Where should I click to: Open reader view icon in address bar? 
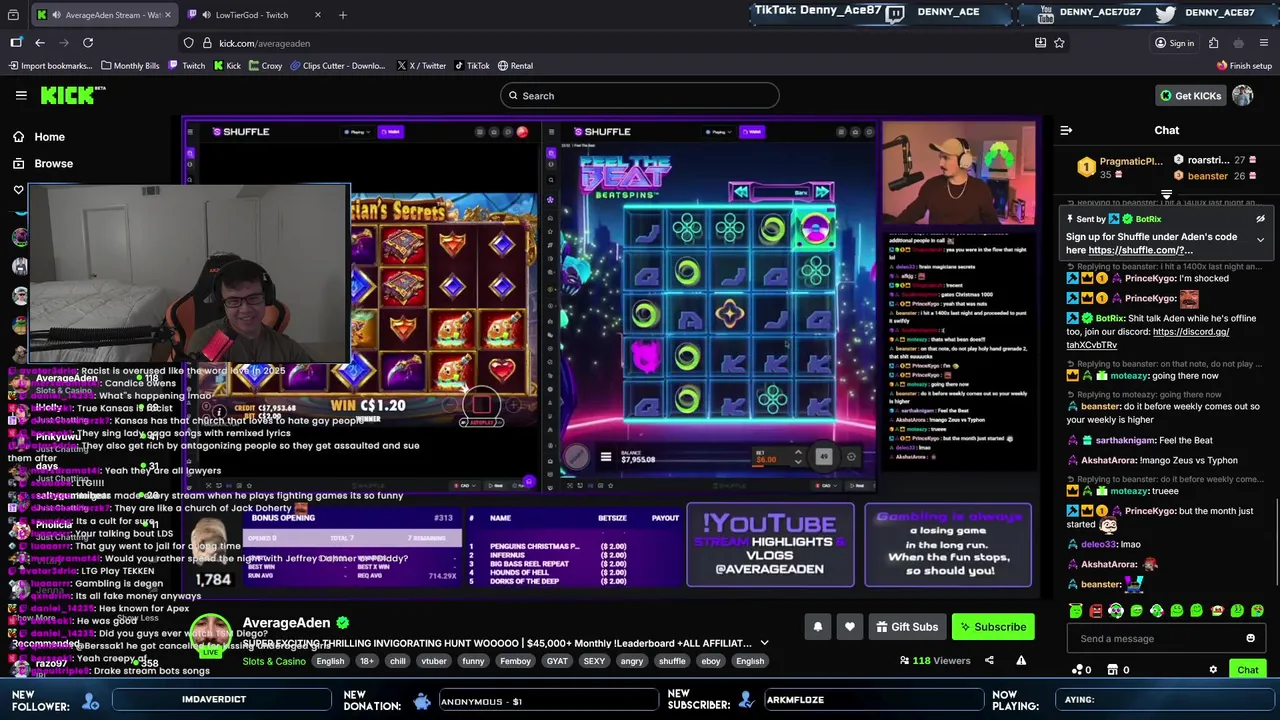(x=1040, y=43)
